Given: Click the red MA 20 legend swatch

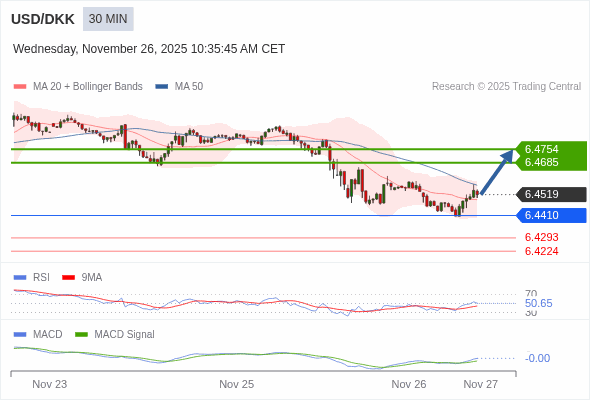Looking at the screenshot, I should click(x=20, y=87).
